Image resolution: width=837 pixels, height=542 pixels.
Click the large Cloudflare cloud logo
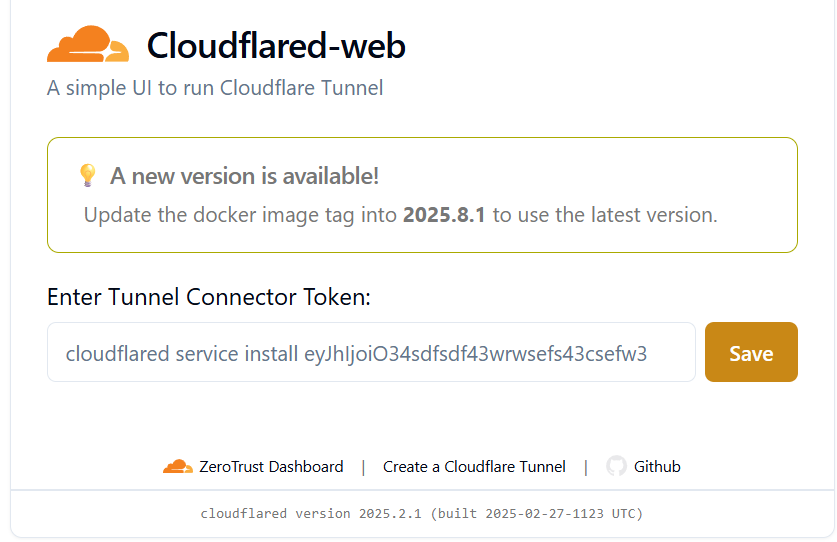pos(88,45)
